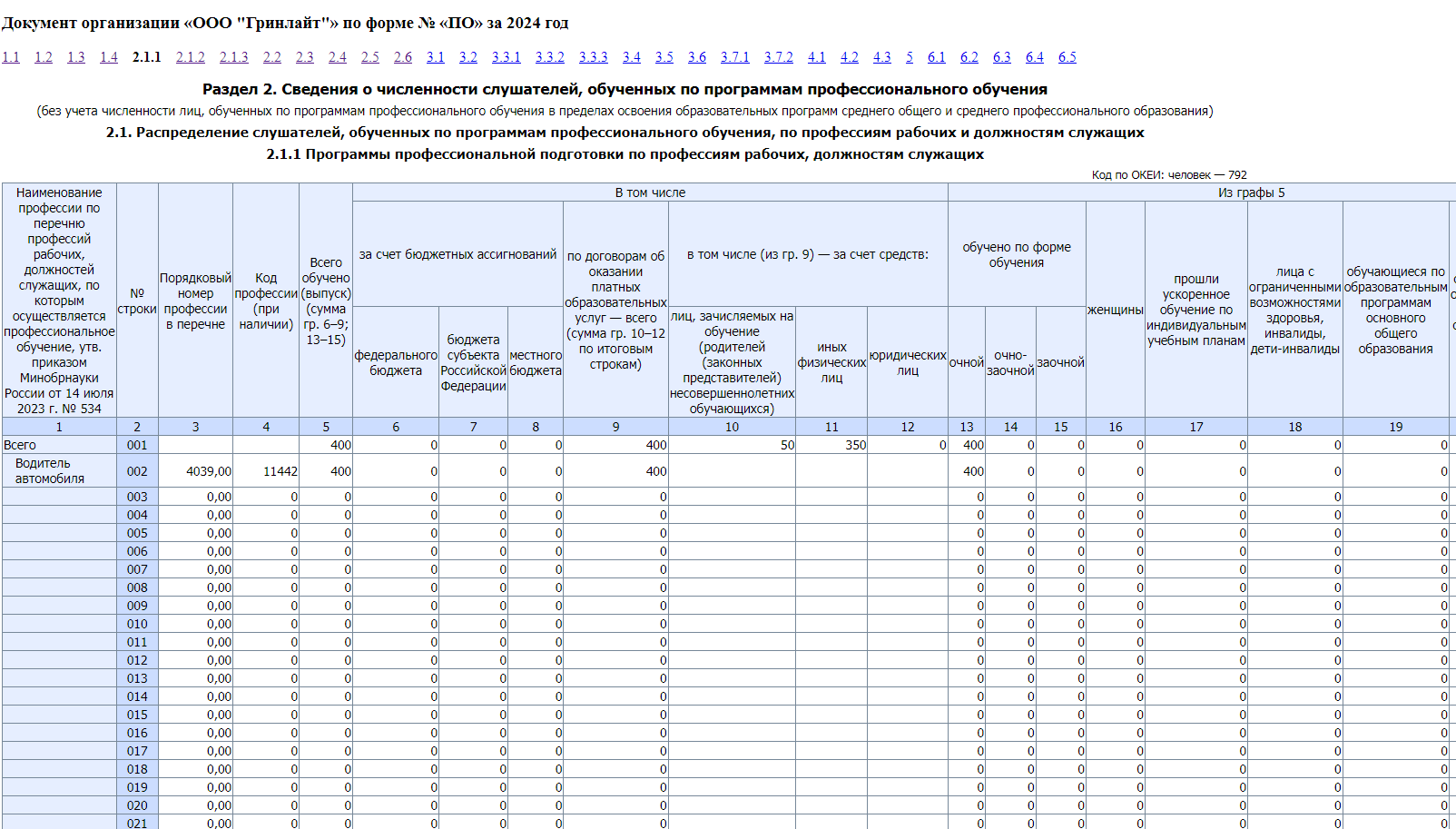Click the 'Раздел 2' section title
Image resolution: width=1456 pixels, height=829 pixels.
[x=625, y=89]
